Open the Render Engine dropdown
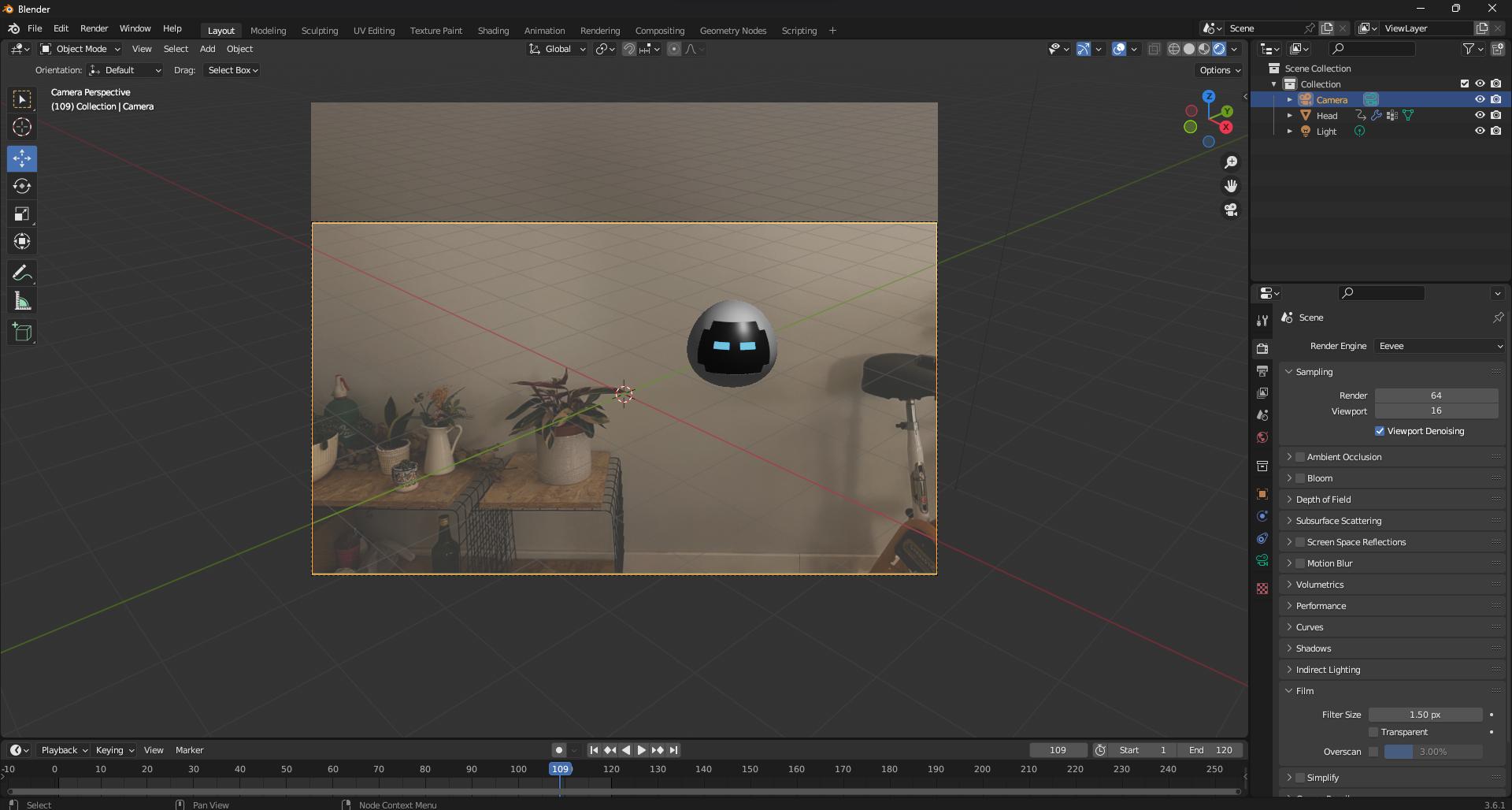This screenshot has width=1512, height=810. coord(1437,346)
